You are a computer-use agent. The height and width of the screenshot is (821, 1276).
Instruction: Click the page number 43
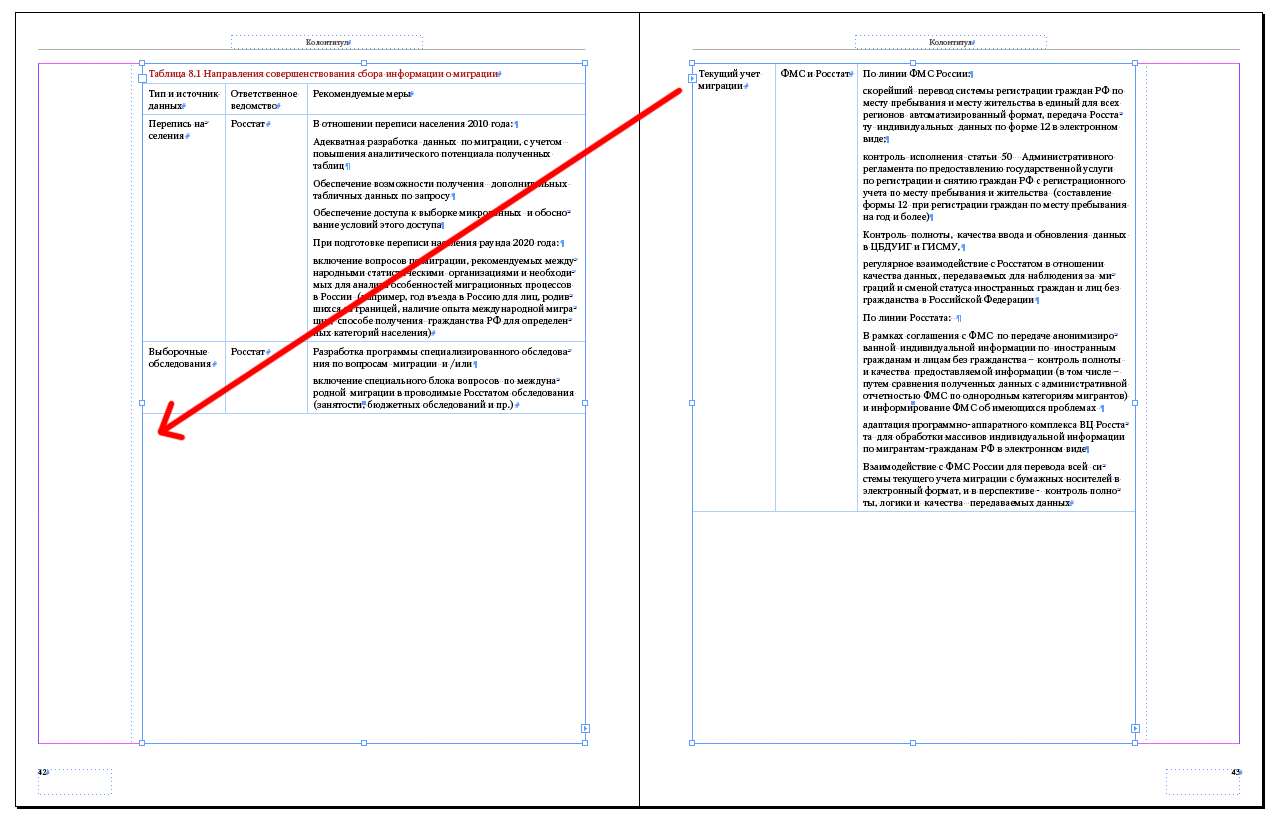point(1235,772)
